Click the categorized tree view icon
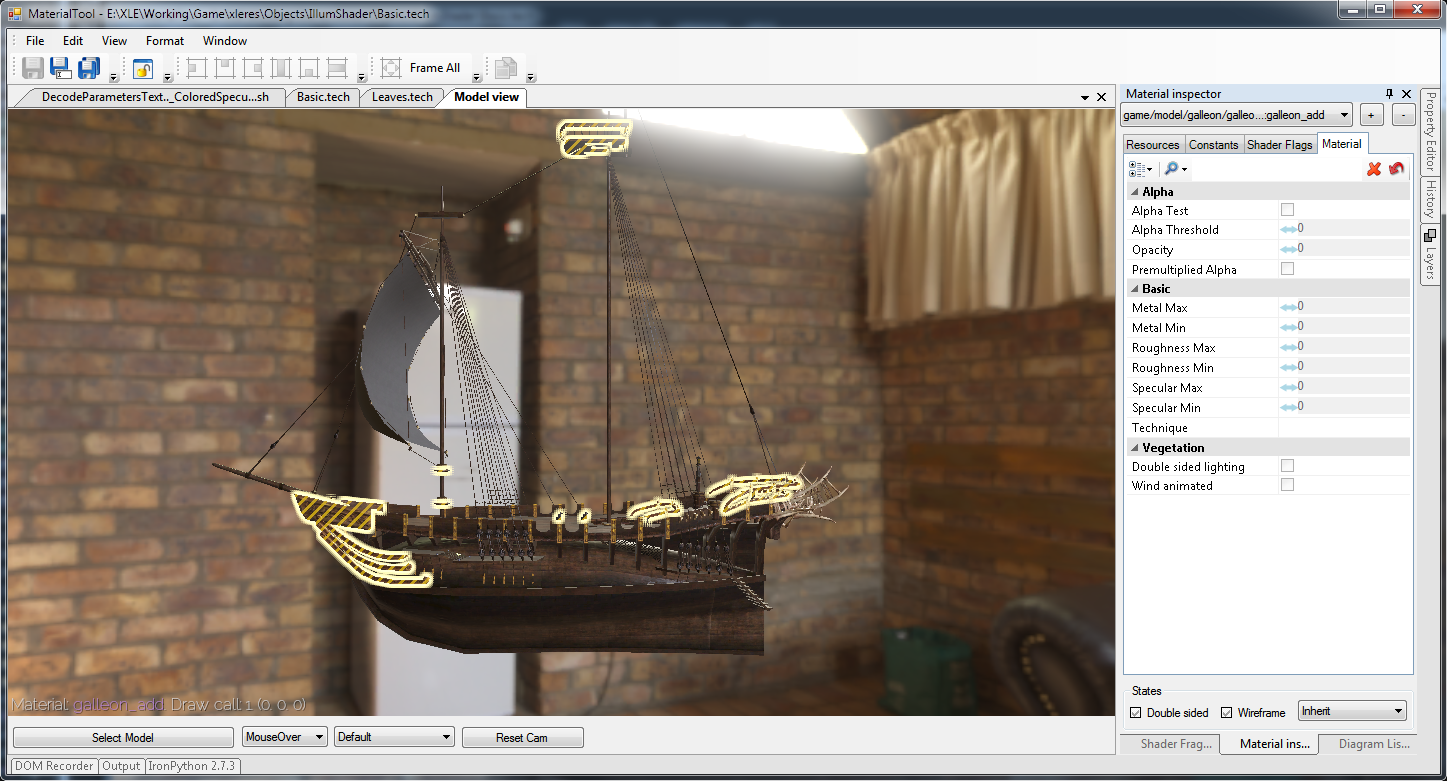This screenshot has width=1447, height=781. (x=1137, y=169)
